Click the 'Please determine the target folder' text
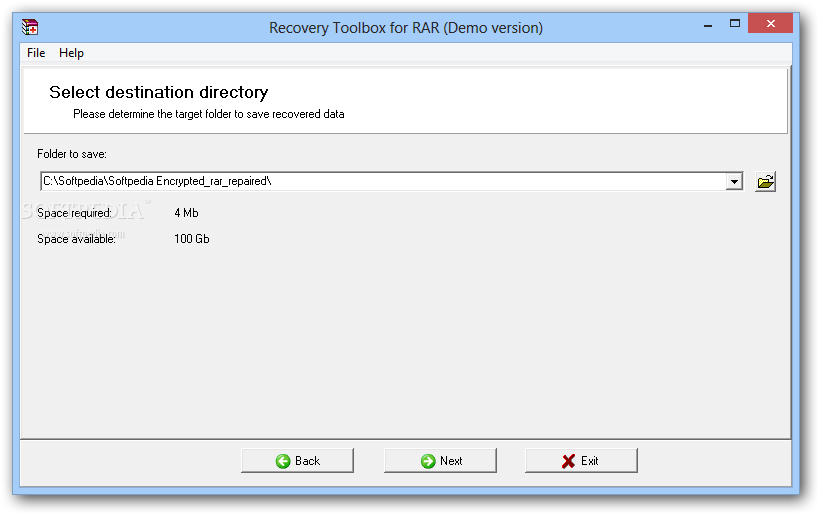 [x=209, y=114]
